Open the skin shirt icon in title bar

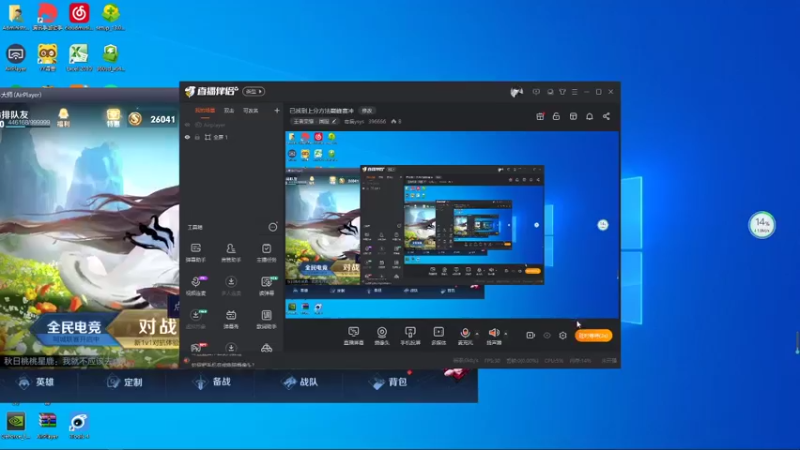coord(562,92)
